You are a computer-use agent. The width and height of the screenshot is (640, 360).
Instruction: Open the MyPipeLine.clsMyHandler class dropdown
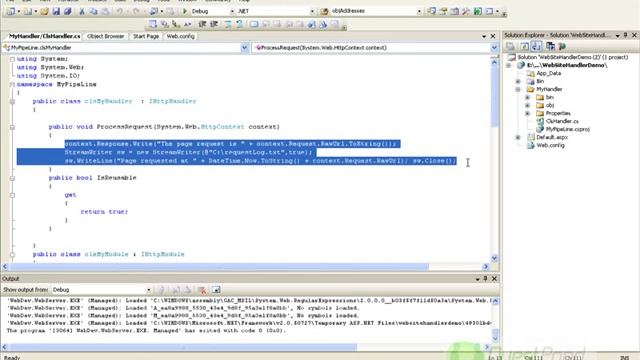244,48
